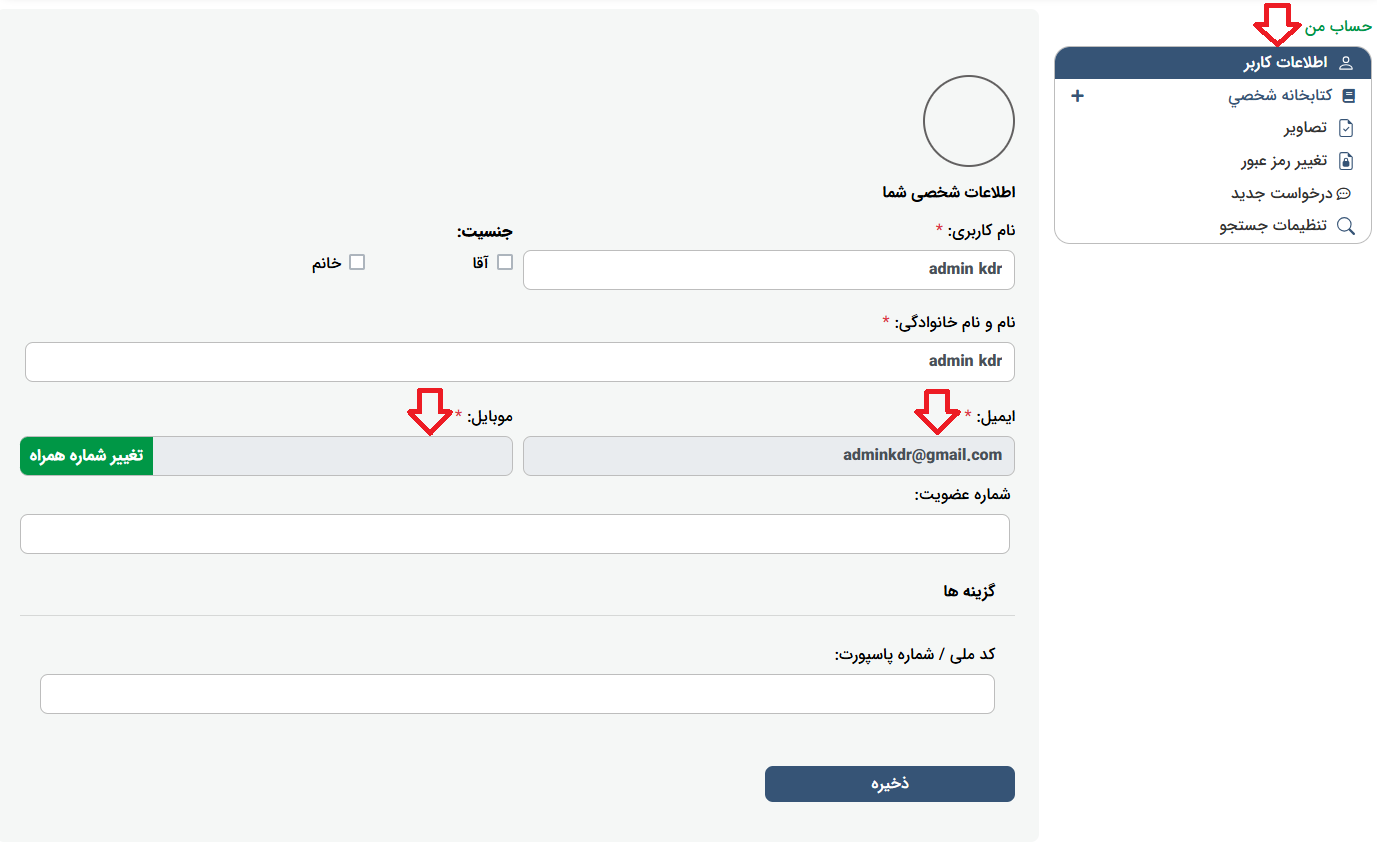Open تغيير رمز عبور menu entry

[x=1284, y=161]
